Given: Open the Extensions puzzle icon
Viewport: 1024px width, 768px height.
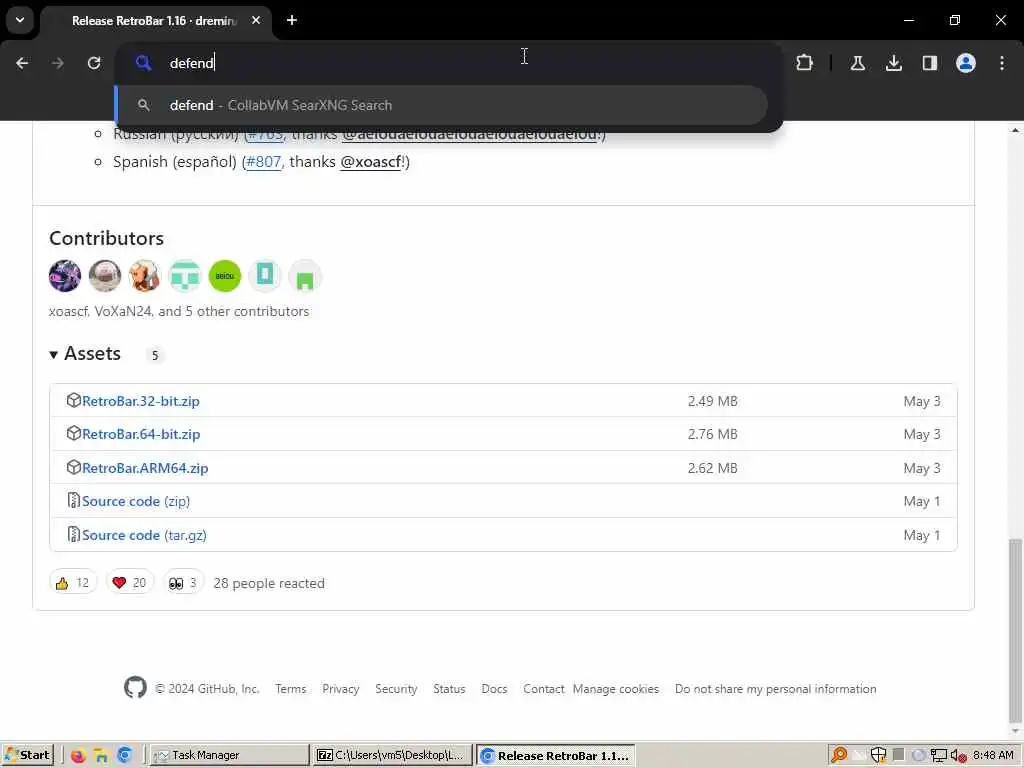Looking at the screenshot, I should (x=805, y=63).
